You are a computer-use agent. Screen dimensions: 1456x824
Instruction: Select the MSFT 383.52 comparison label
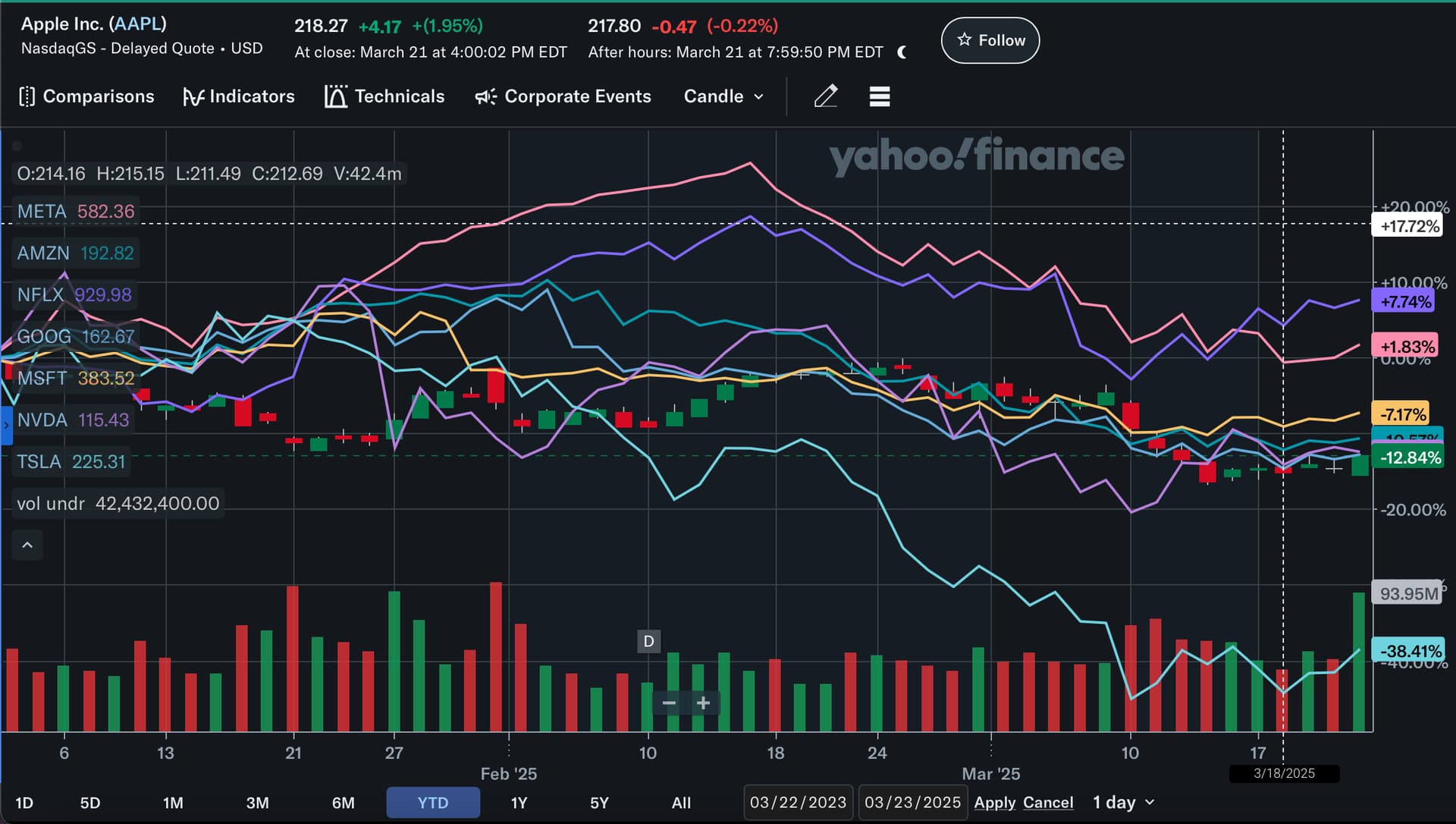point(76,378)
